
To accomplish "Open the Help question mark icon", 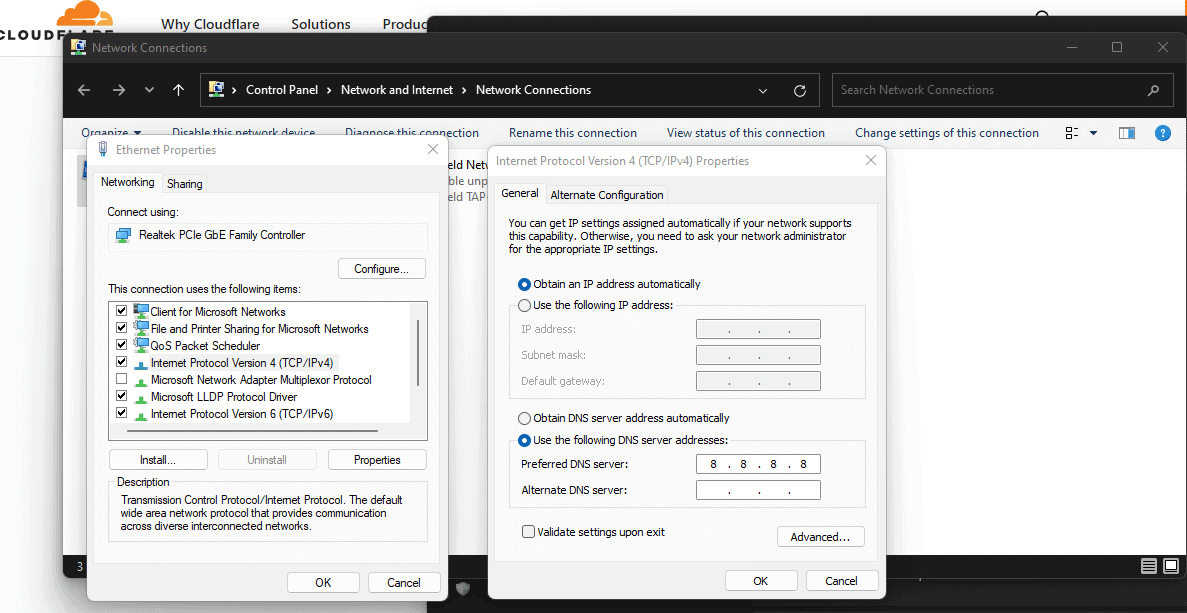I will [1162, 132].
